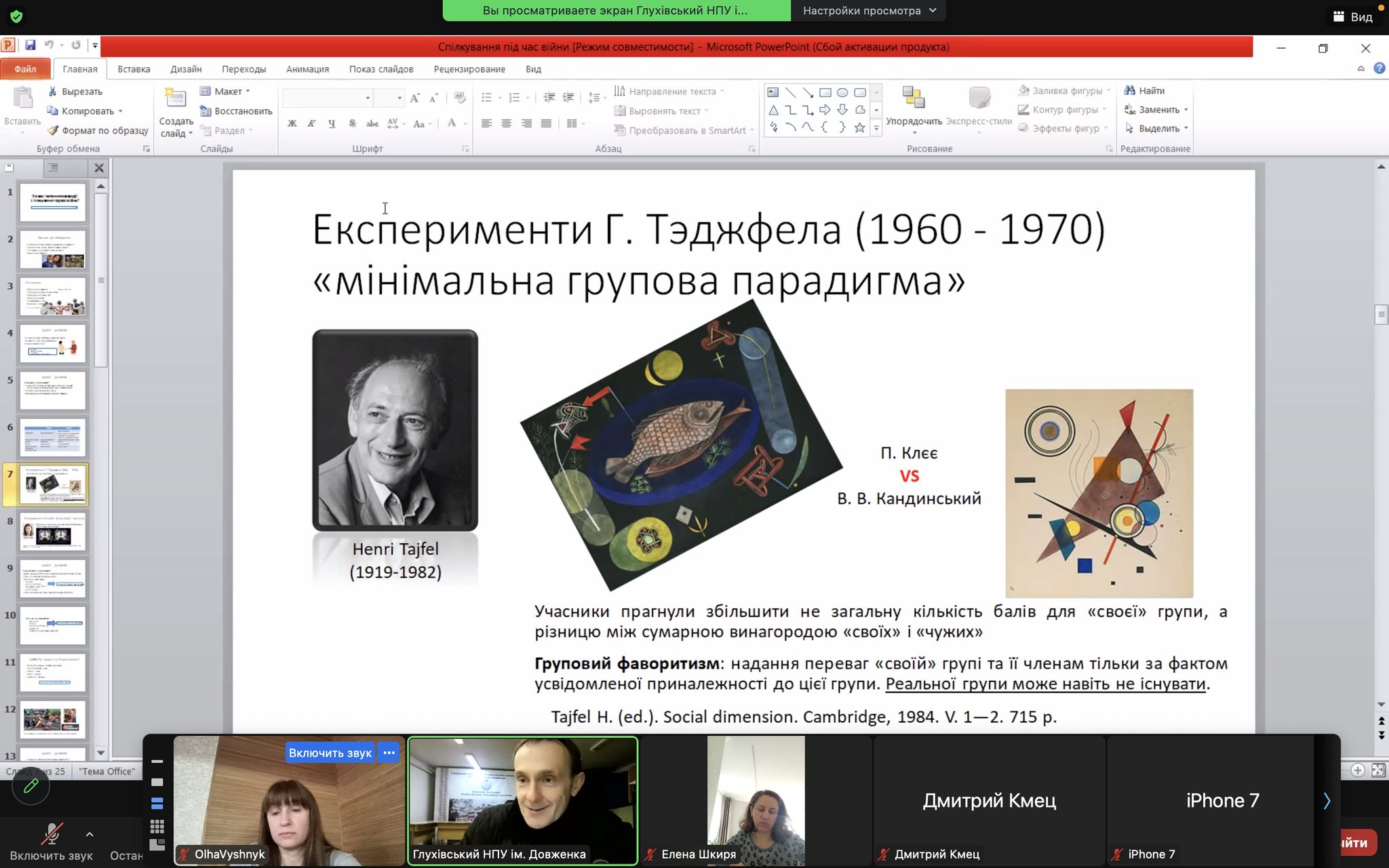Click the Undo arrow in quick access toolbar

[49, 45]
